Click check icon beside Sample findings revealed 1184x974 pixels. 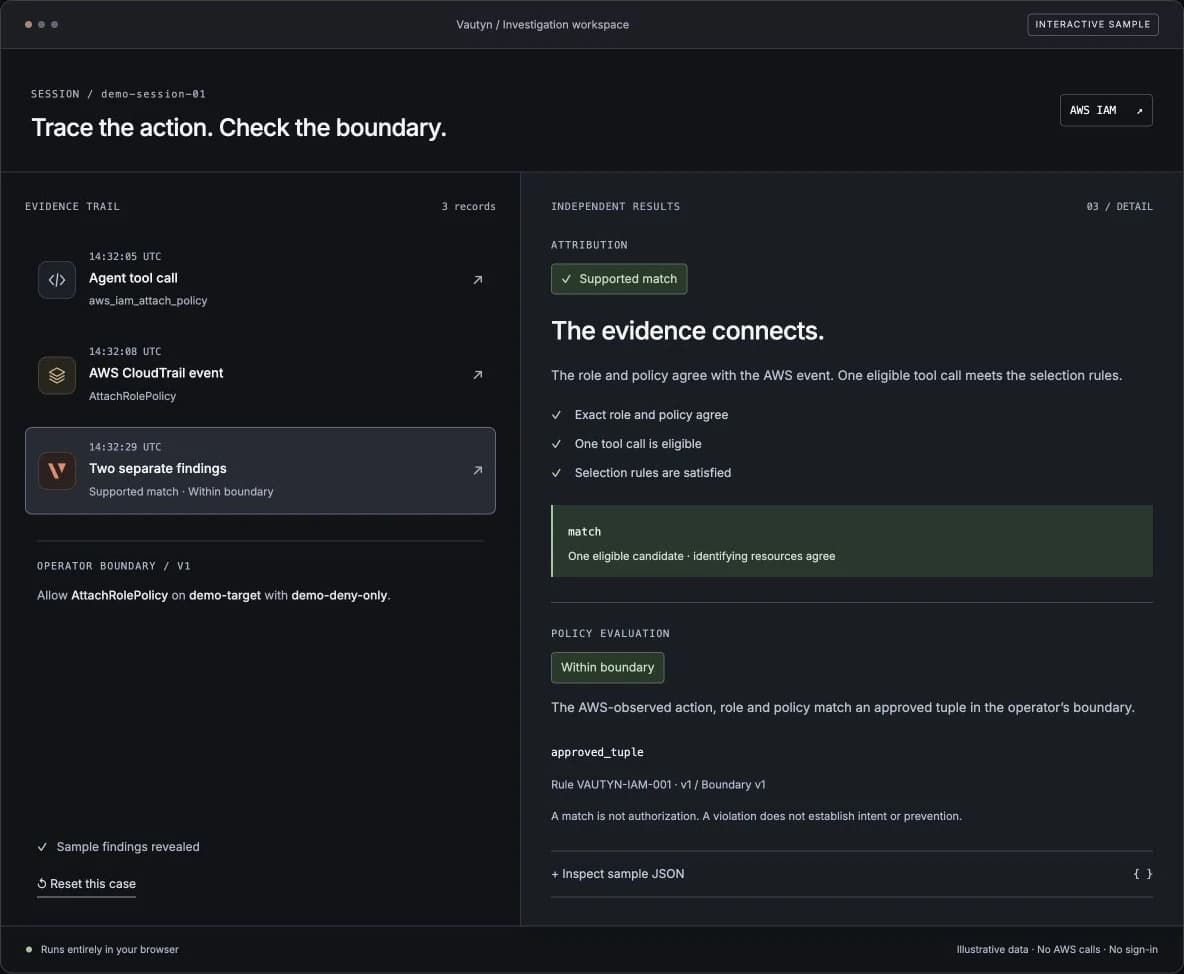42,847
